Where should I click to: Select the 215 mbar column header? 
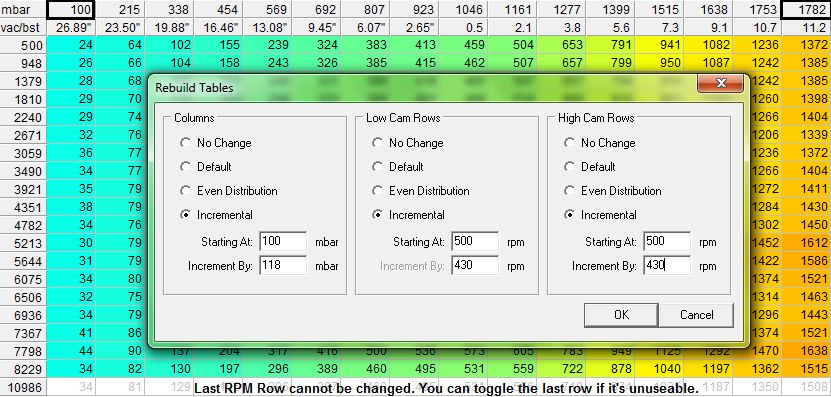coord(120,9)
